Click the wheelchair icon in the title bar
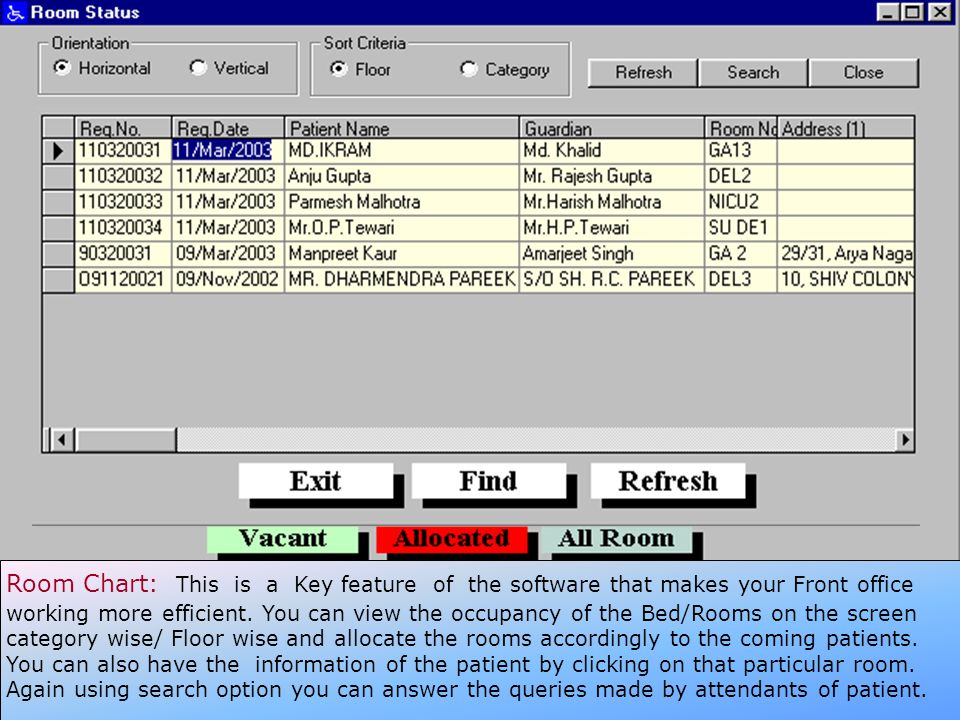This screenshot has width=960, height=720. pos(13,12)
